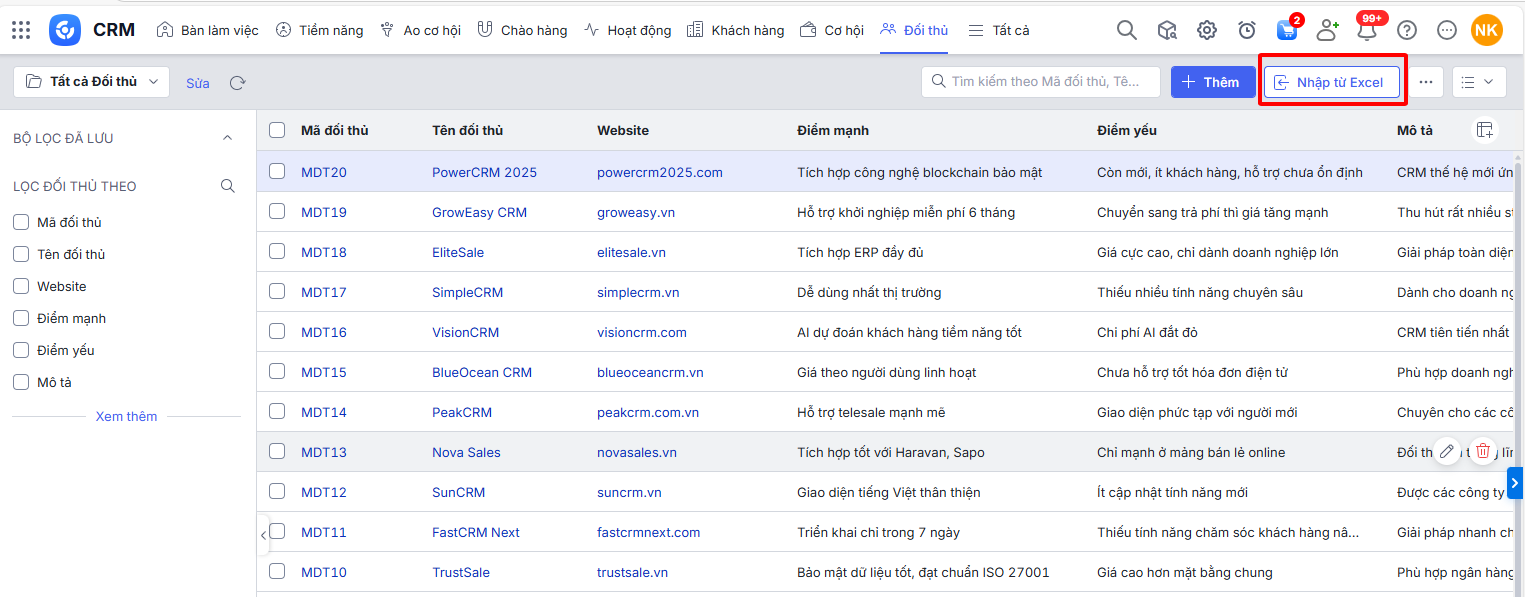Delete the Nova Sales row with trash icon

[x=1482, y=451]
